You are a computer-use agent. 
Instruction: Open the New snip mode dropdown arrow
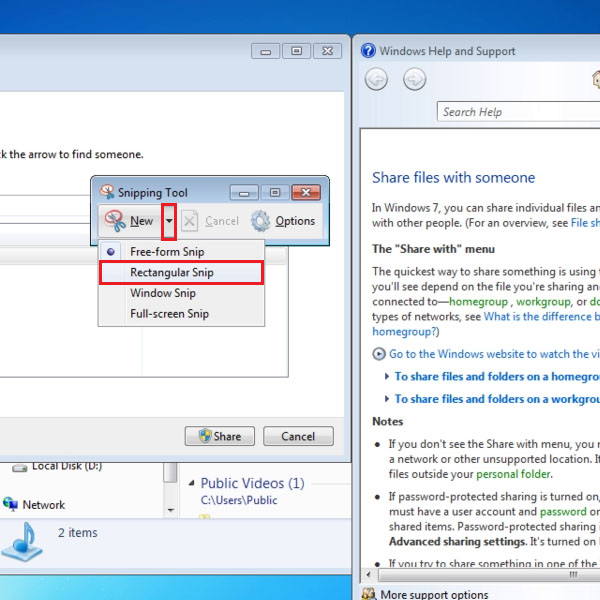(x=169, y=221)
